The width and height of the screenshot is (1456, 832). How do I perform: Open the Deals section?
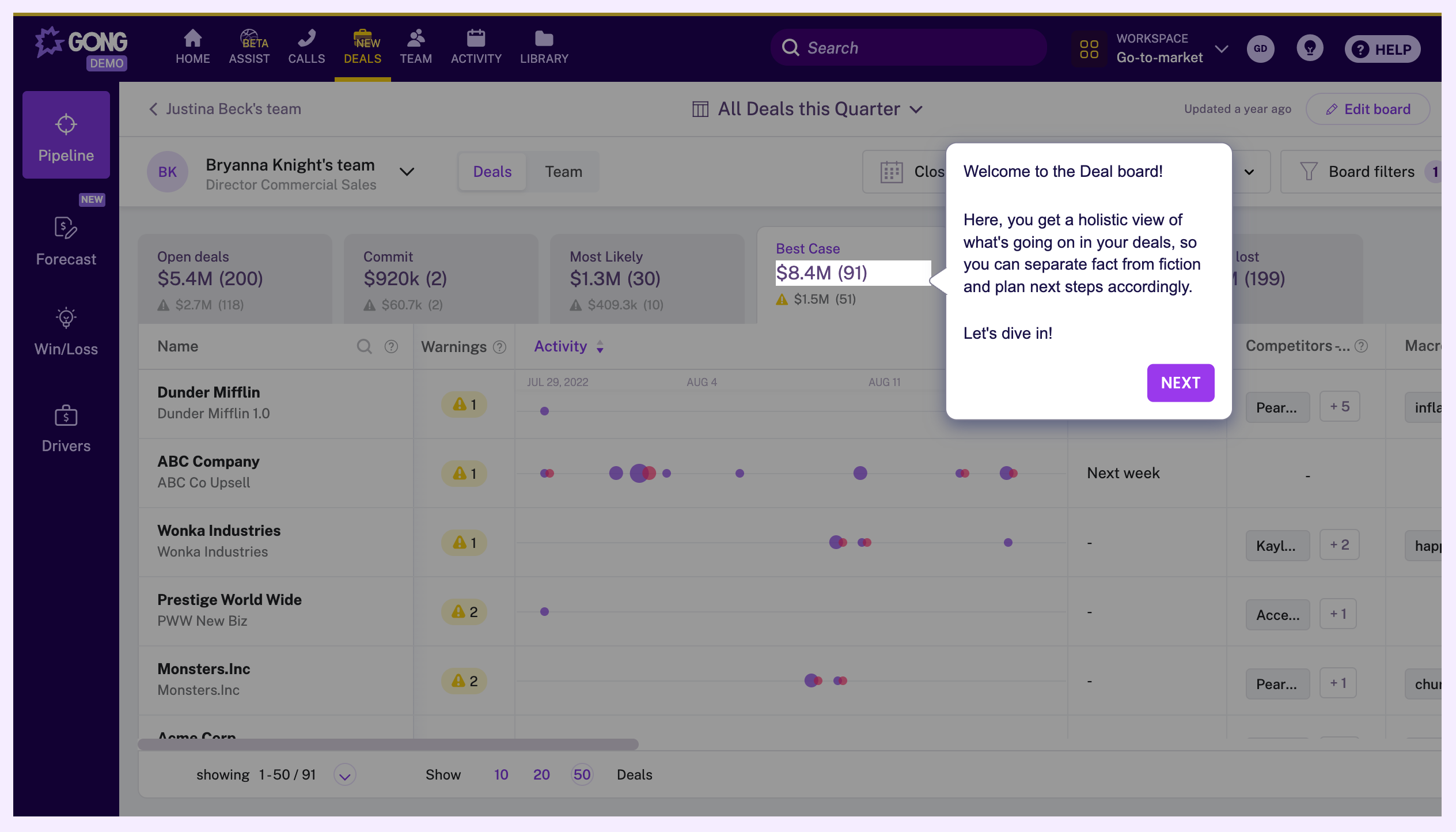(x=362, y=47)
